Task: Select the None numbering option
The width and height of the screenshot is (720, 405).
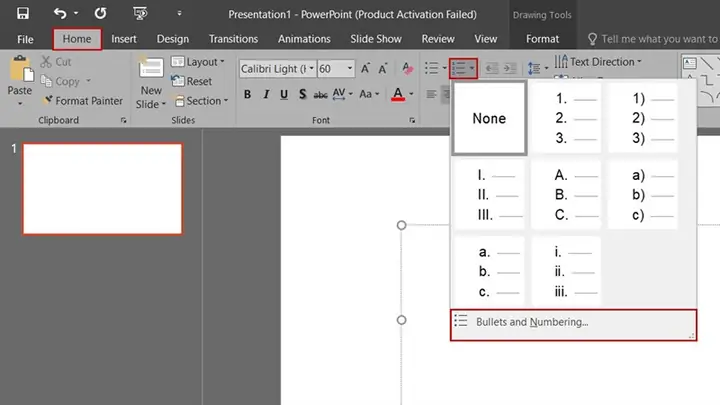Action: point(489,118)
